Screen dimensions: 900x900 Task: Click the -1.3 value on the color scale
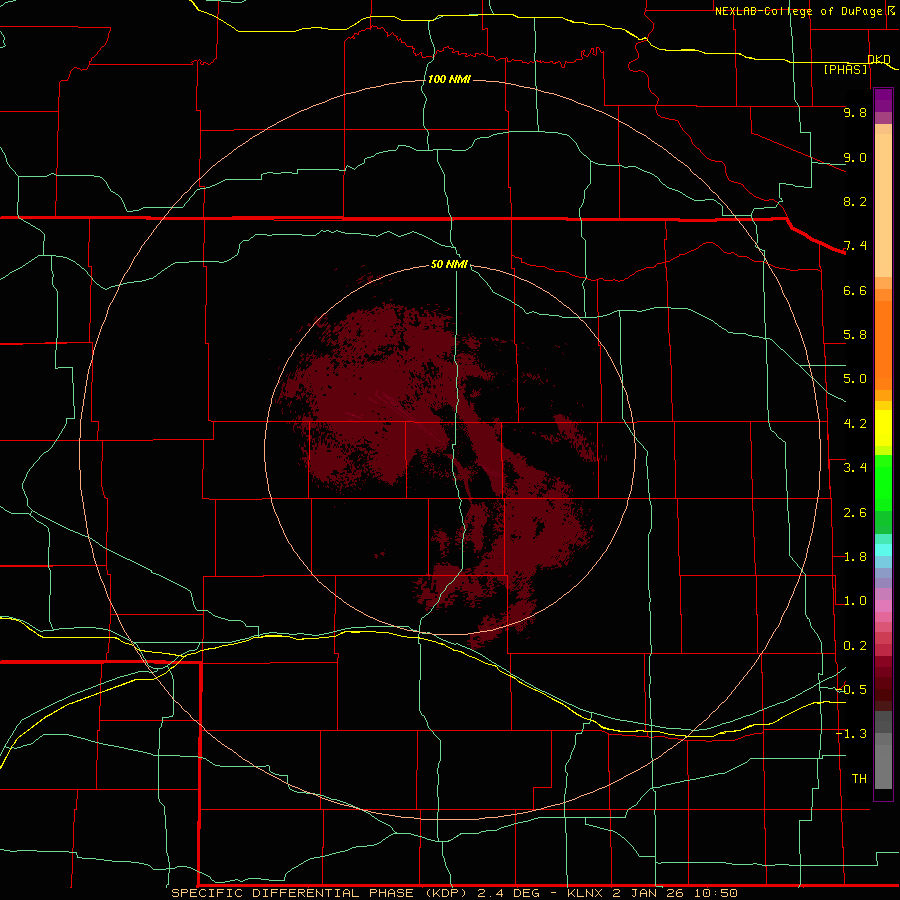pos(852,734)
